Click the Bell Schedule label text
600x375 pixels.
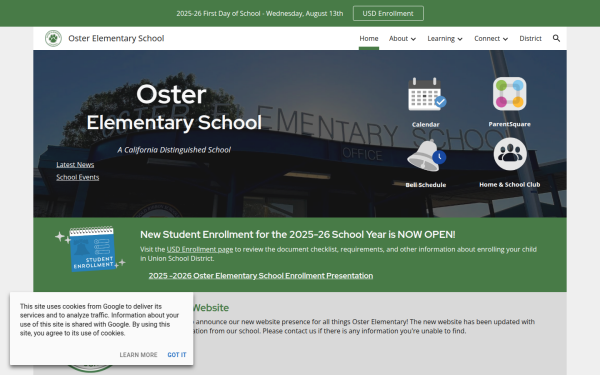pyautogui.click(x=426, y=185)
